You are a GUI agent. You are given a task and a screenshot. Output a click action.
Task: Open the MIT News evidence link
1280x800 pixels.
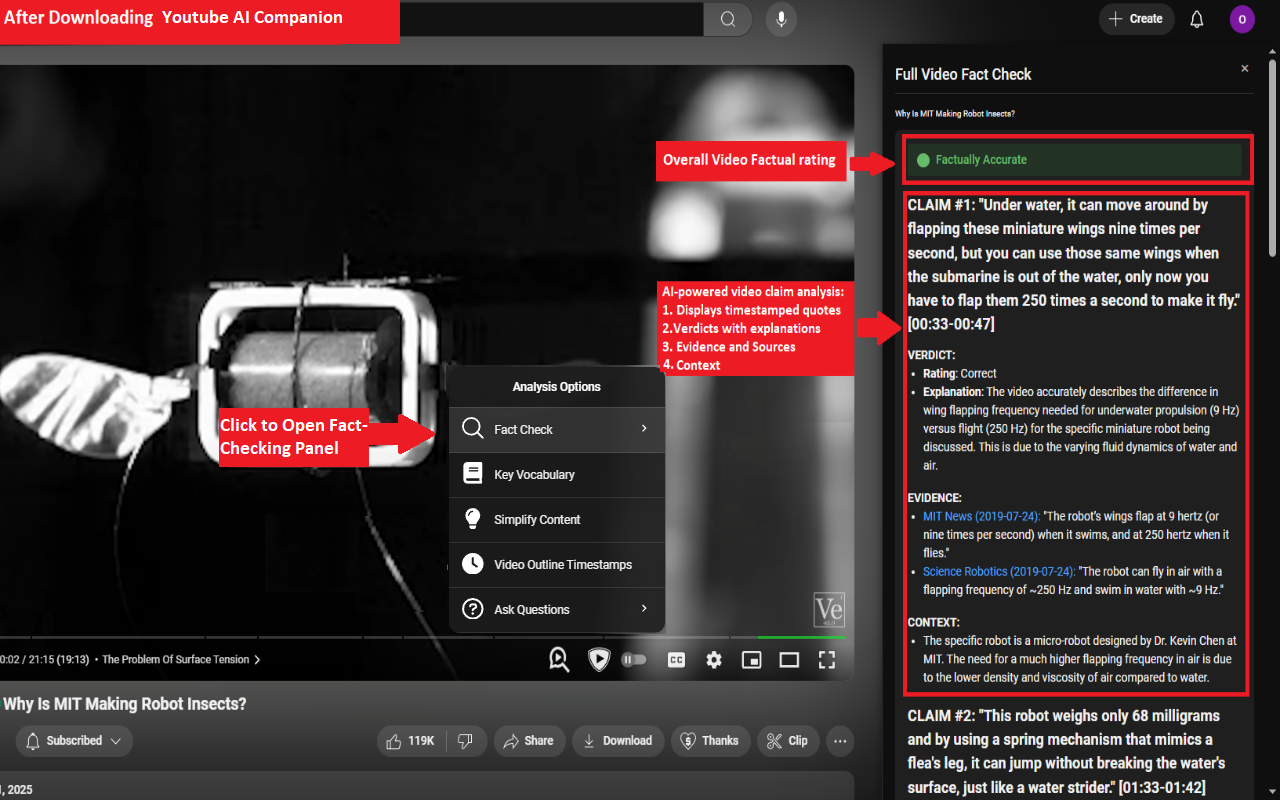click(981, 517)
